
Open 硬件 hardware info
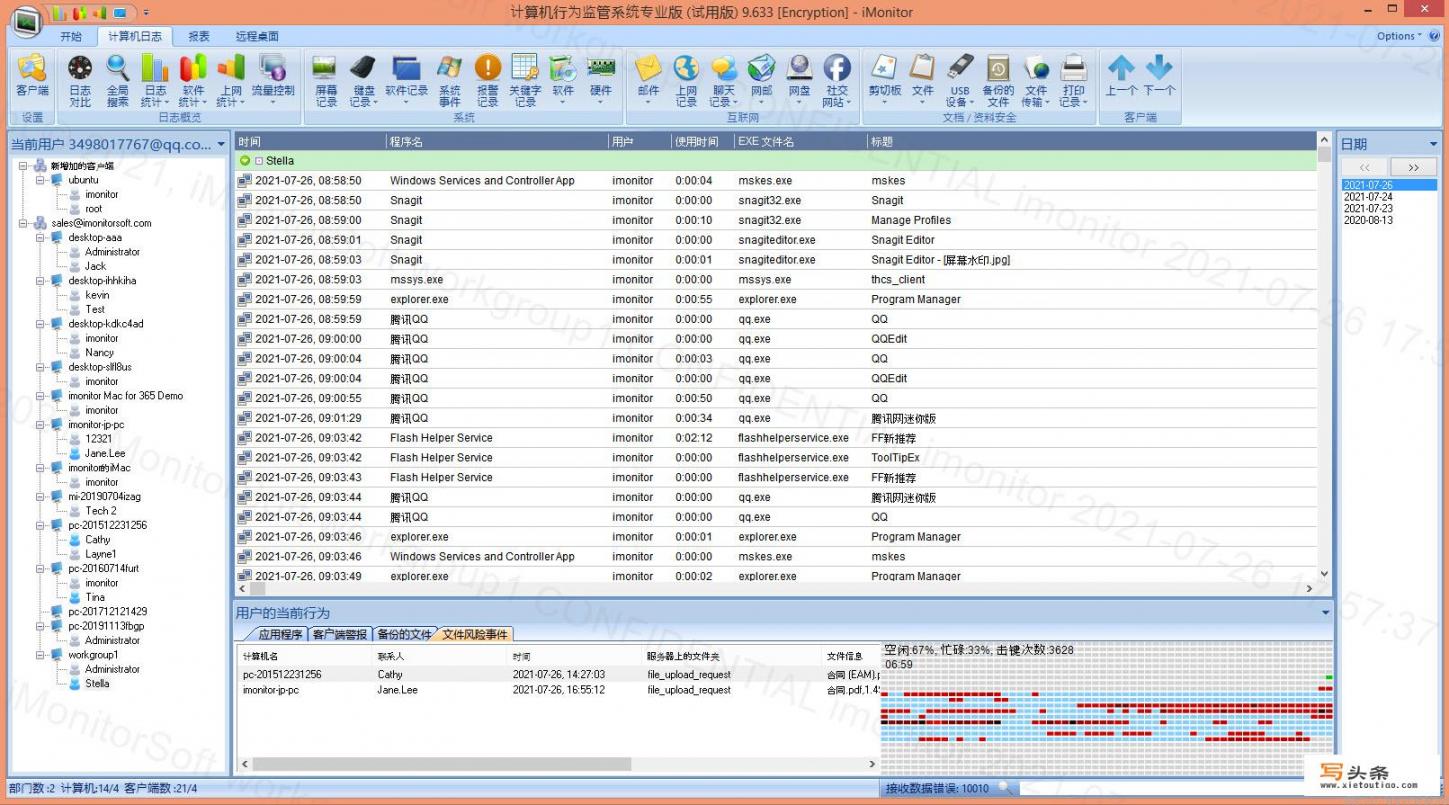(x=601, y=79)
